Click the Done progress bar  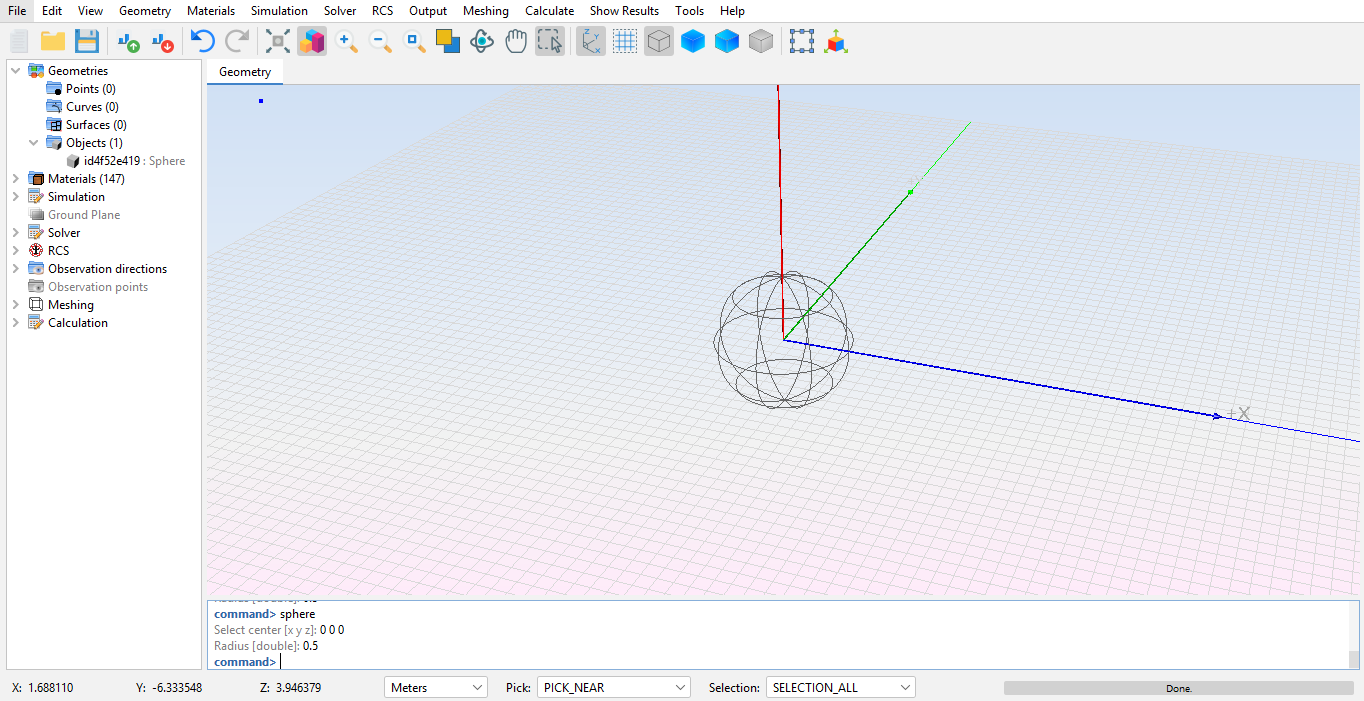point(1178,688)
